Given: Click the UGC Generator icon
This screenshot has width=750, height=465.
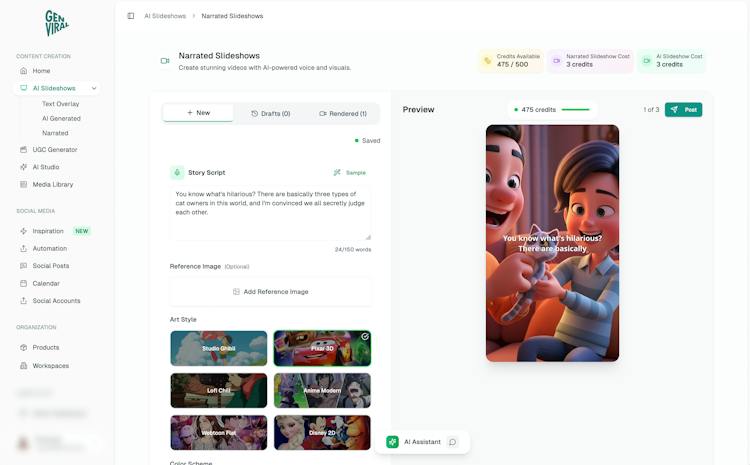Looking at the screenshot, I should (x=23, y=149).
